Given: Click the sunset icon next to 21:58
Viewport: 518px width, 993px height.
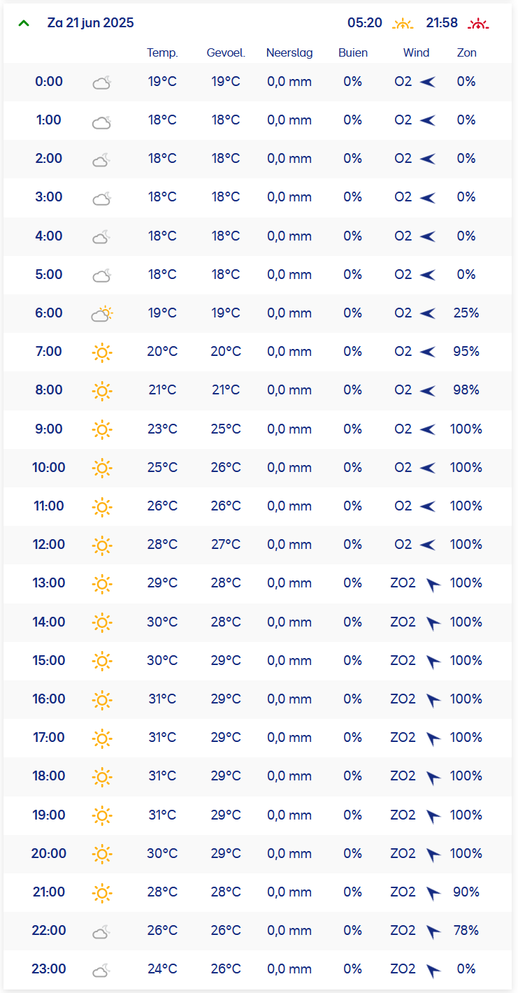Looking at the screenshot, I should pyautogui.click(x=479, y=24).
